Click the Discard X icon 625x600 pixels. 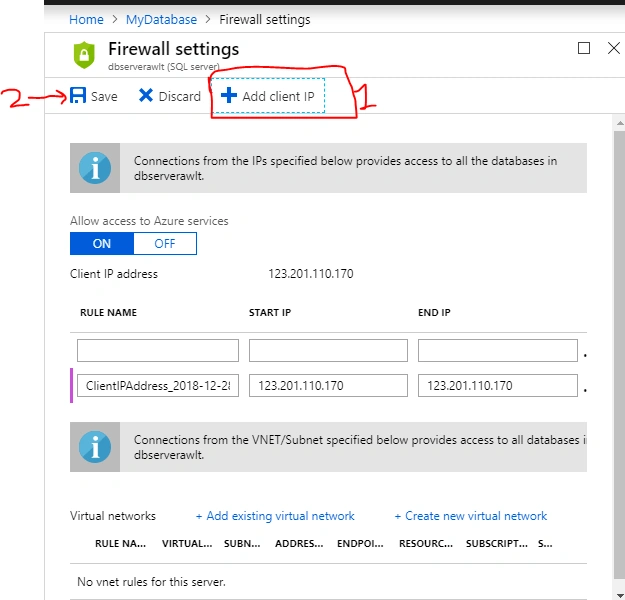(145, 96)
